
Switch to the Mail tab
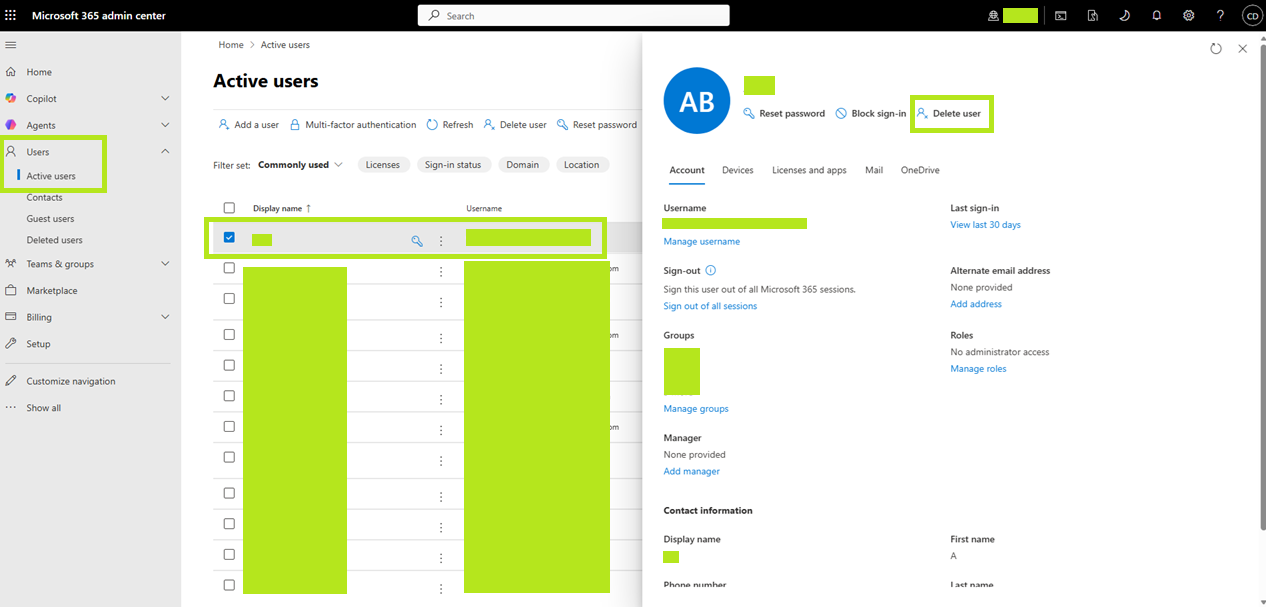point(874,170)
